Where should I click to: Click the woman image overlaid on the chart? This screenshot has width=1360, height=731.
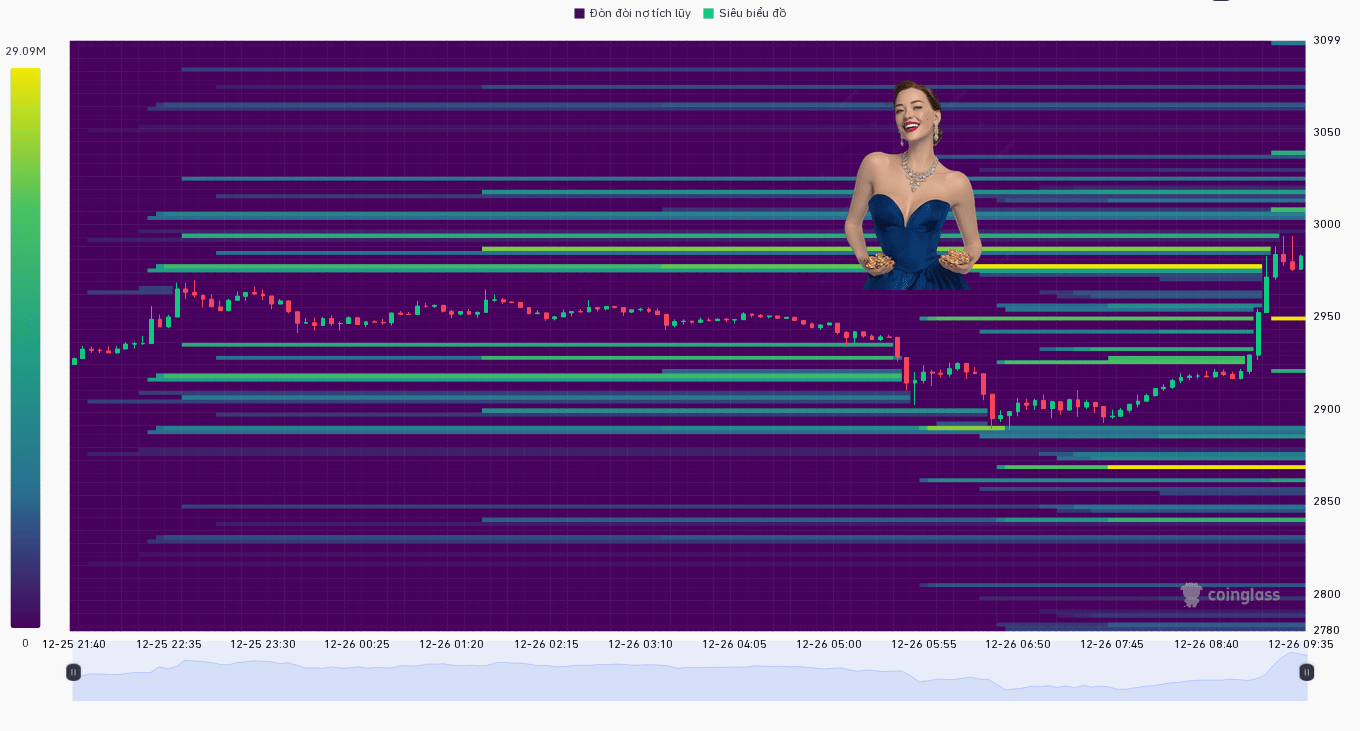911,185
